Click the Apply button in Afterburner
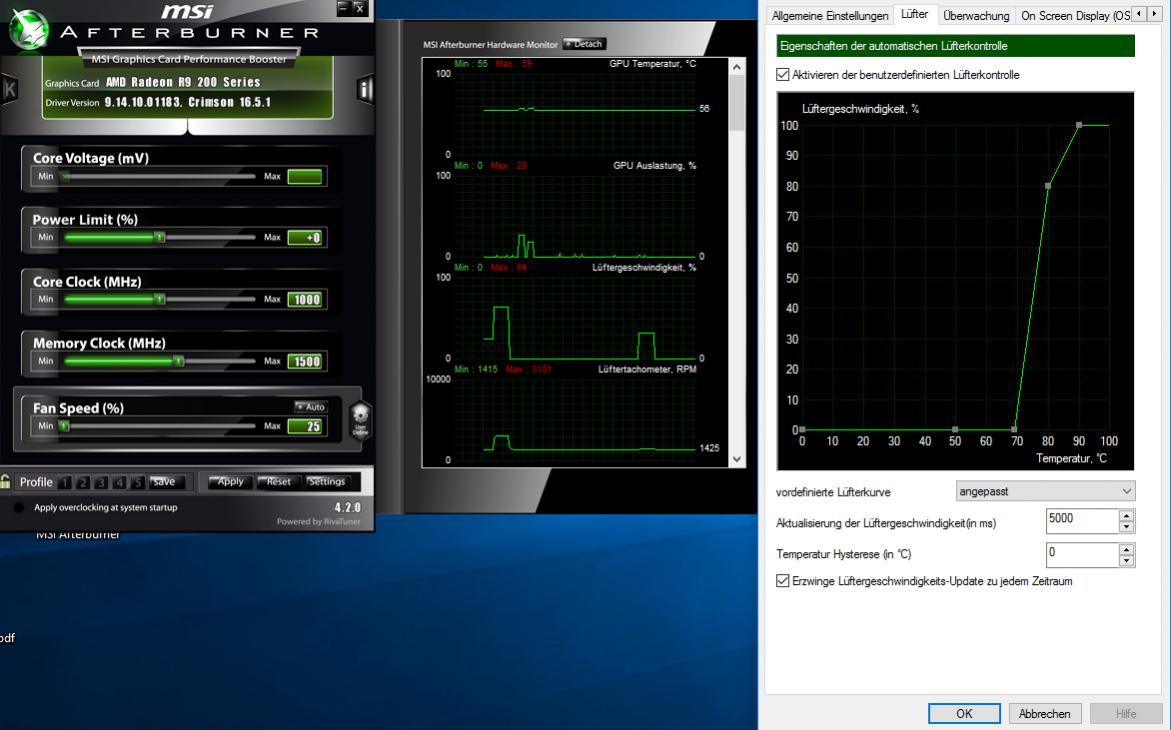The image size is (1171, 730). (230, 482)
